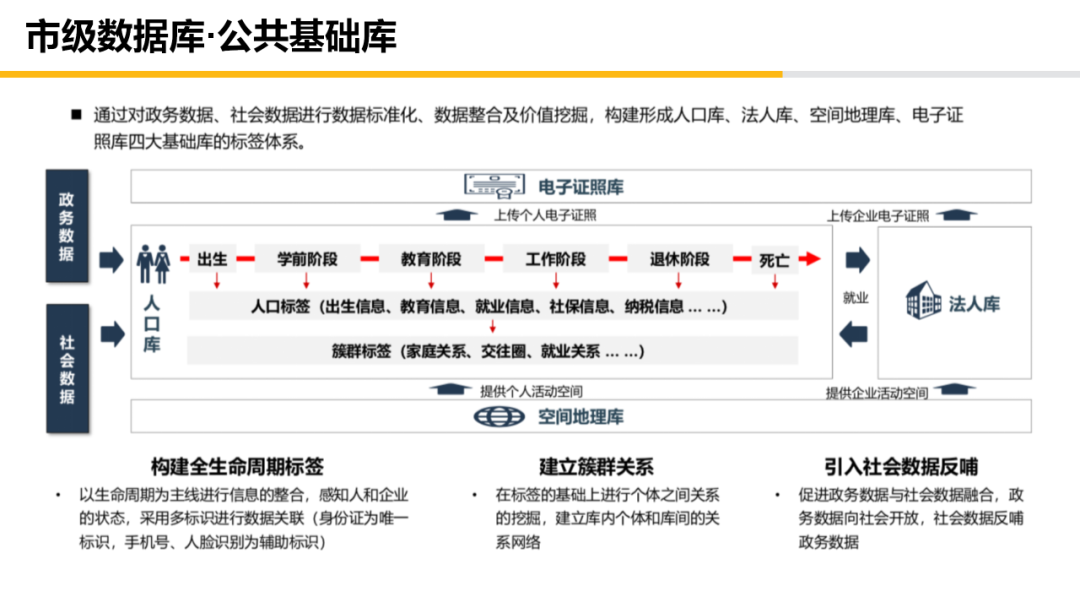Image resolution: width=1080 pixels, height=608 pixels.
Task: Click the arrow beside 社会数据 box
Action: (112, 335)
